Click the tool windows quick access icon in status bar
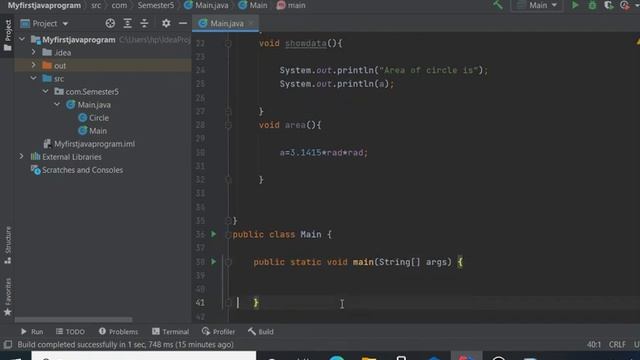Image resolution: width=640 pixels, height=360 pixels. pos(7,344)
